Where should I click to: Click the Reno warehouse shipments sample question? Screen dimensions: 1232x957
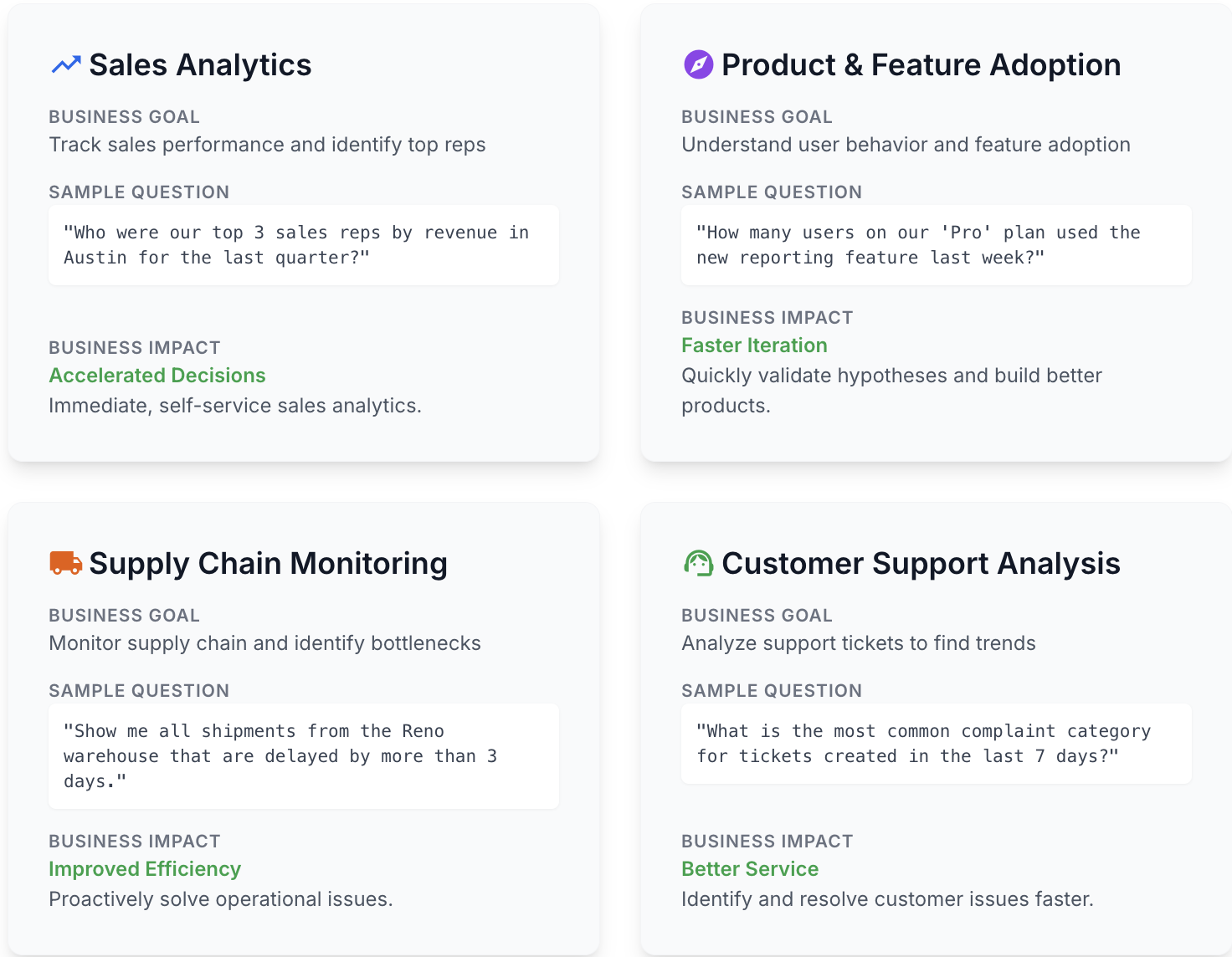point(303,755)
